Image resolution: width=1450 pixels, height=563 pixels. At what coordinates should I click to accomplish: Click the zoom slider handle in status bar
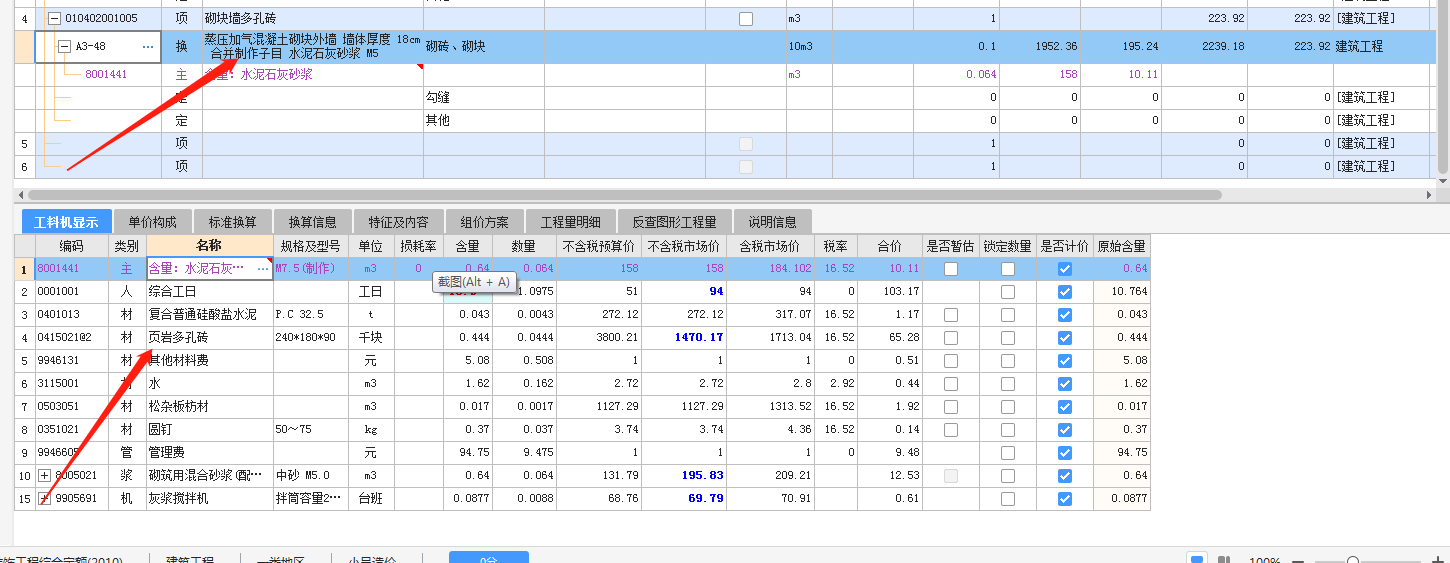pyautogui.click(x=1352, y=560)
